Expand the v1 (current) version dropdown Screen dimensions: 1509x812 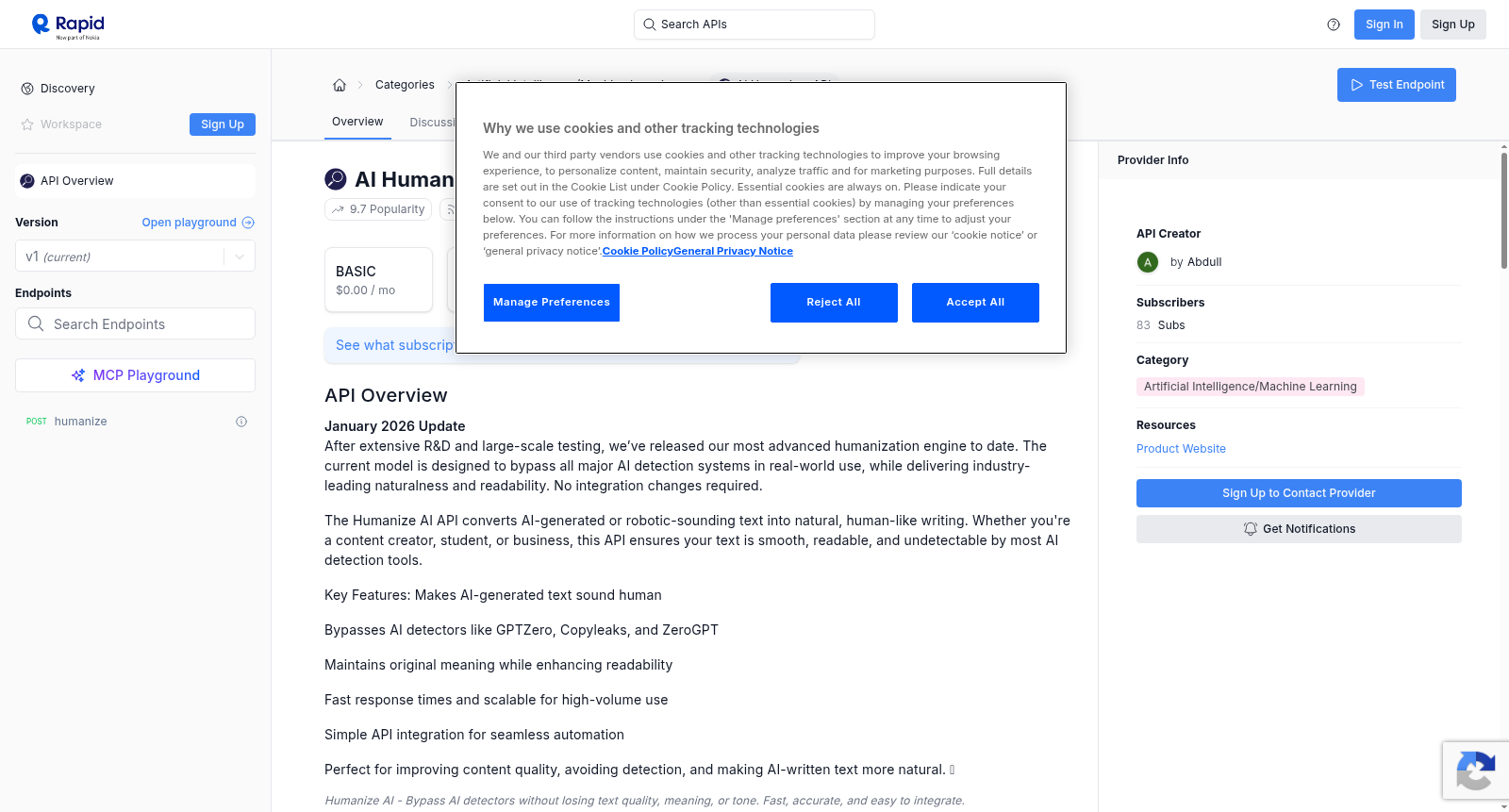point(135,257)
